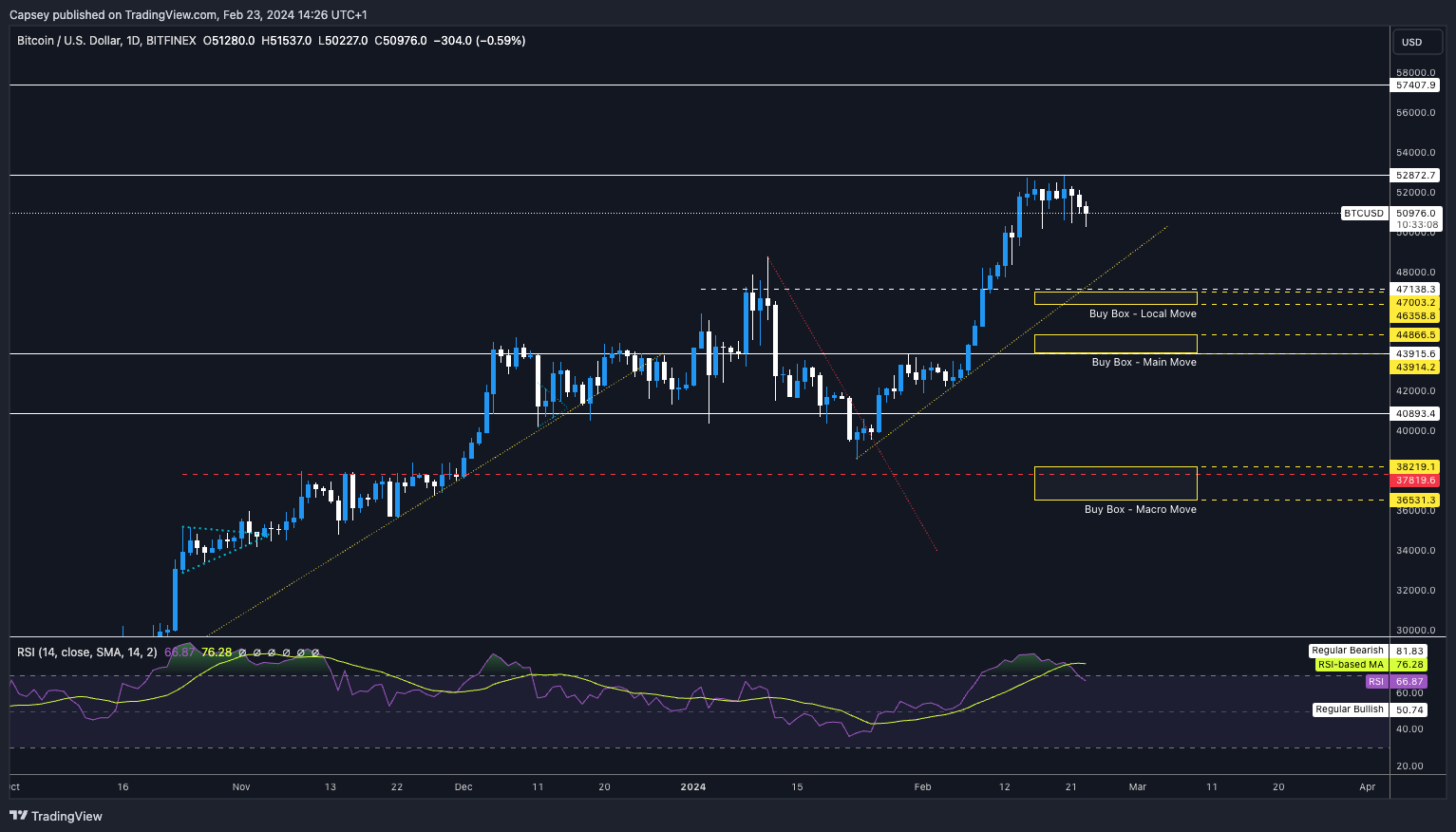Select the RSI (14, close, SMA) legend

click(86, 652)
